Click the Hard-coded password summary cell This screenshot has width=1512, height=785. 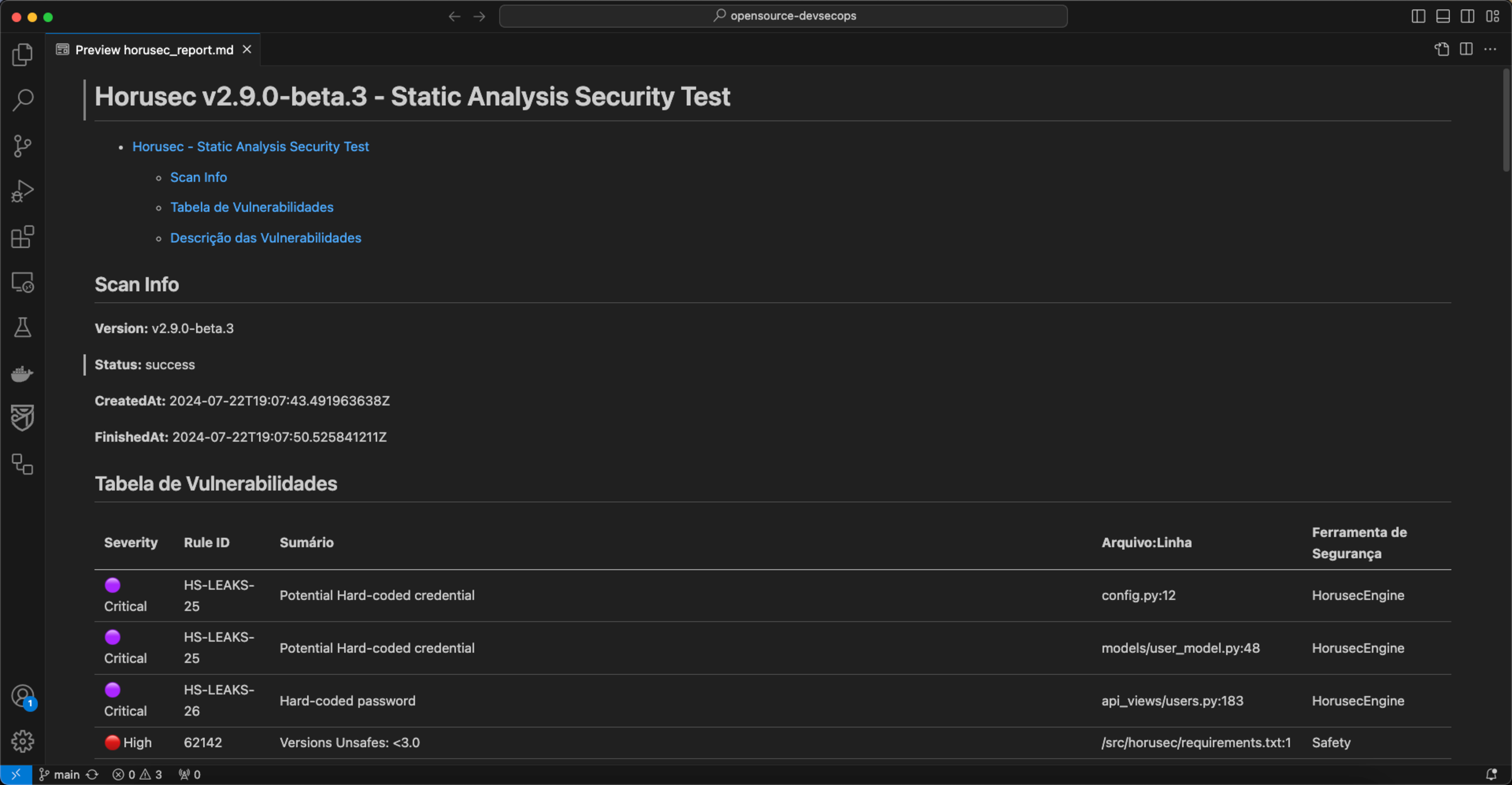(347, 701)
